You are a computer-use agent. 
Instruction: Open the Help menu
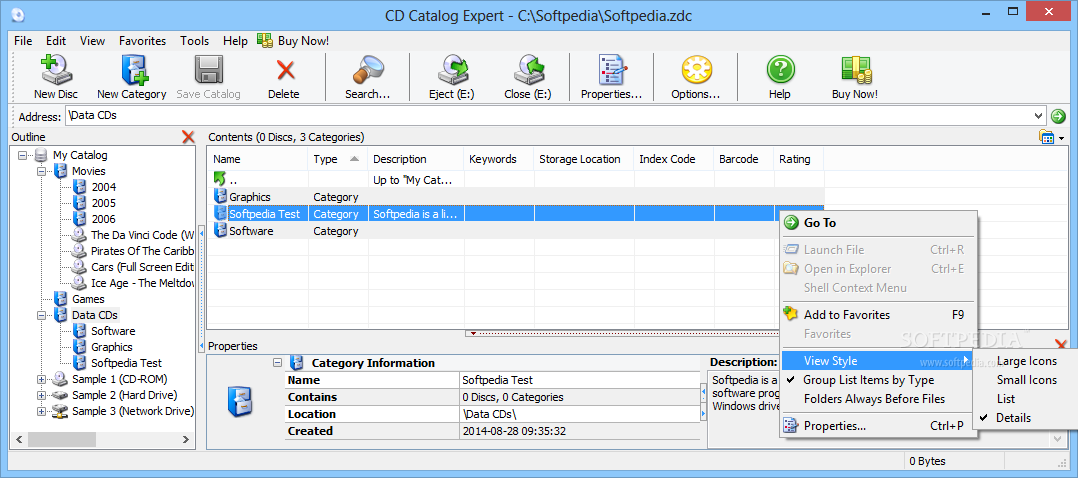pos(236,41)
